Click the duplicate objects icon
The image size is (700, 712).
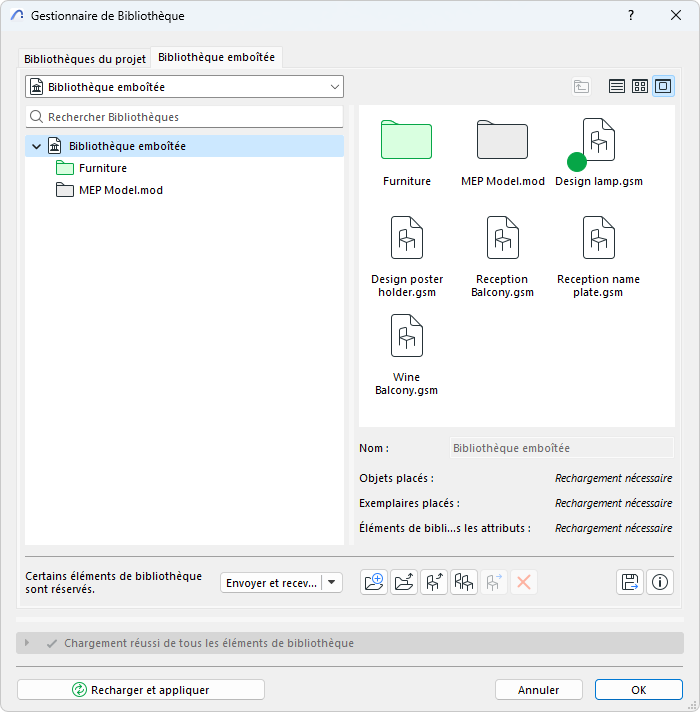click(x=463, y=582)
